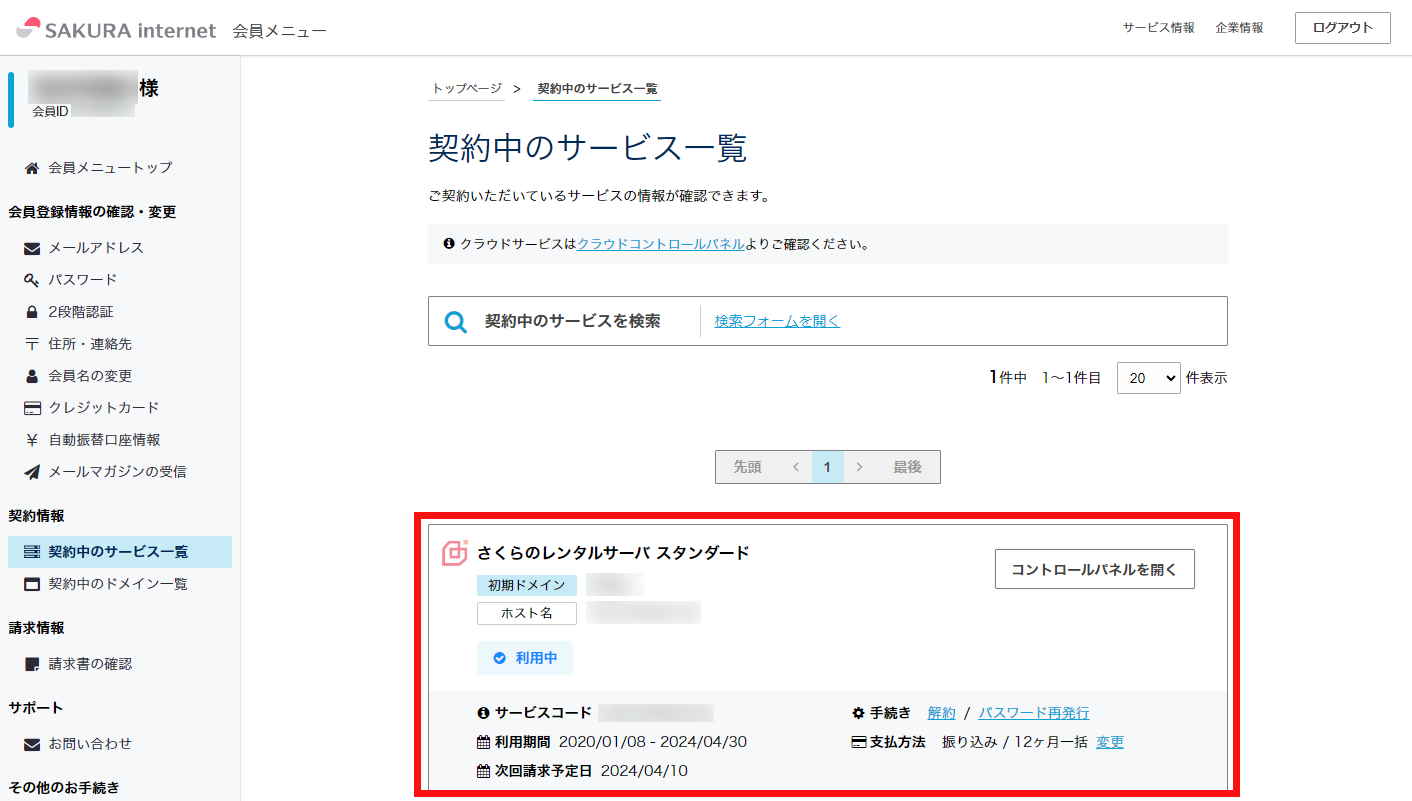
Task: Click the envelope icon beside メールアドレス
Action: [x=32, y=248]
